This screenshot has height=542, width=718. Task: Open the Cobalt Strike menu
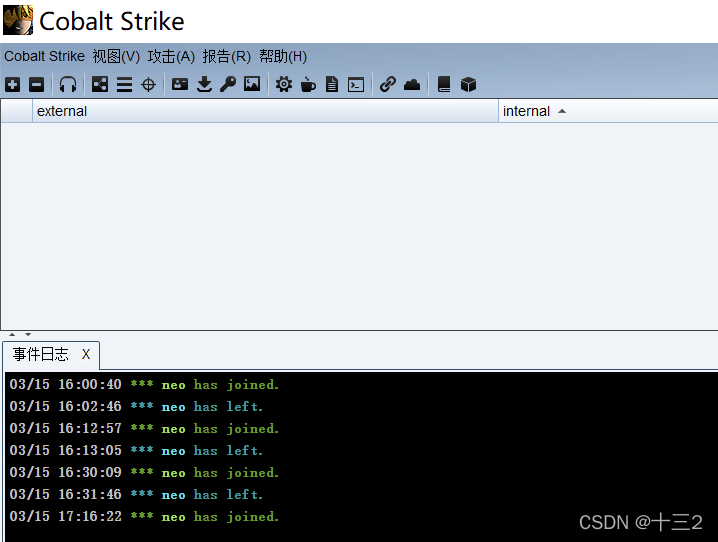tap(44, 56)
